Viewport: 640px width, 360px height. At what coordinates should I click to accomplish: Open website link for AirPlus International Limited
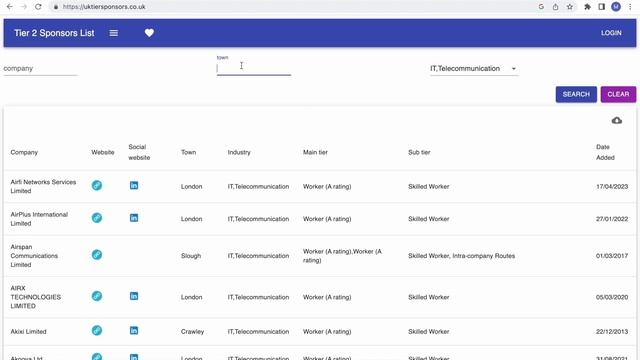(x=97, y=218)
